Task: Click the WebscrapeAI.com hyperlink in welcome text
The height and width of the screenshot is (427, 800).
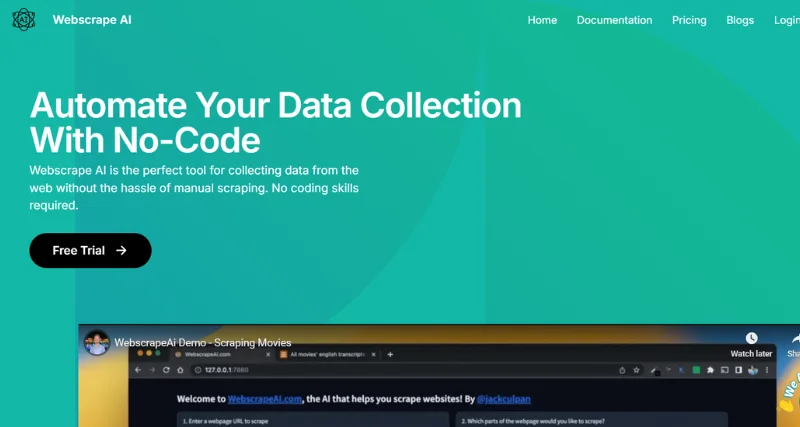Action: tap(265, 399)
